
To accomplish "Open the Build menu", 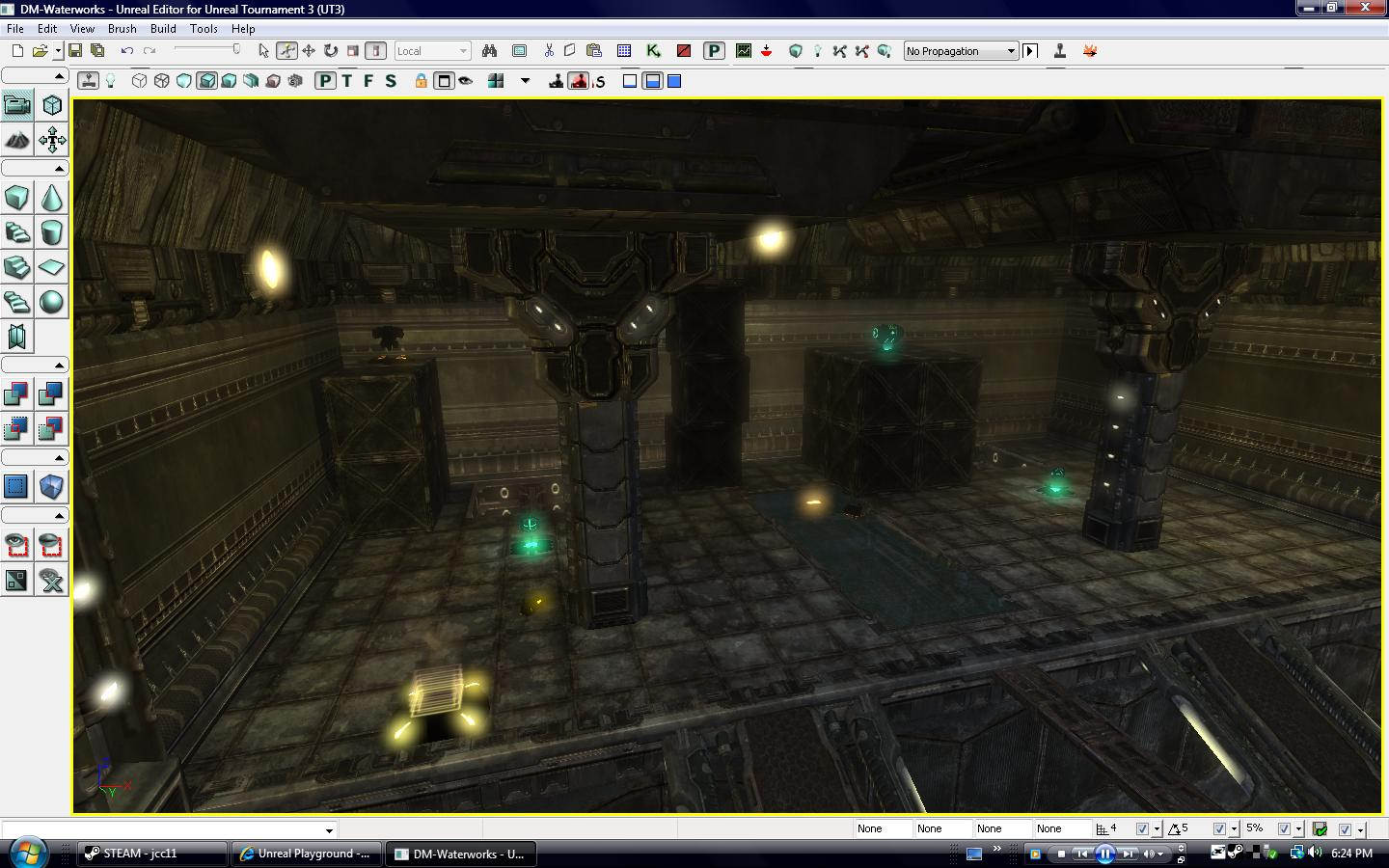I will point(162,28).
